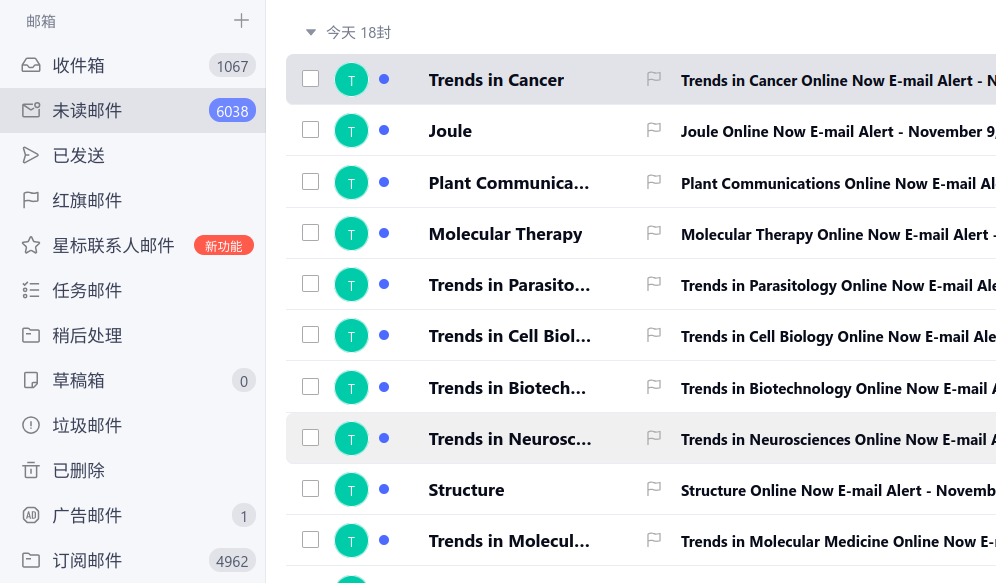Select the 未读邮件 unread folder
Image resolution: width=996 pixels, height=583 pixels.
click(x=133, y=111)
